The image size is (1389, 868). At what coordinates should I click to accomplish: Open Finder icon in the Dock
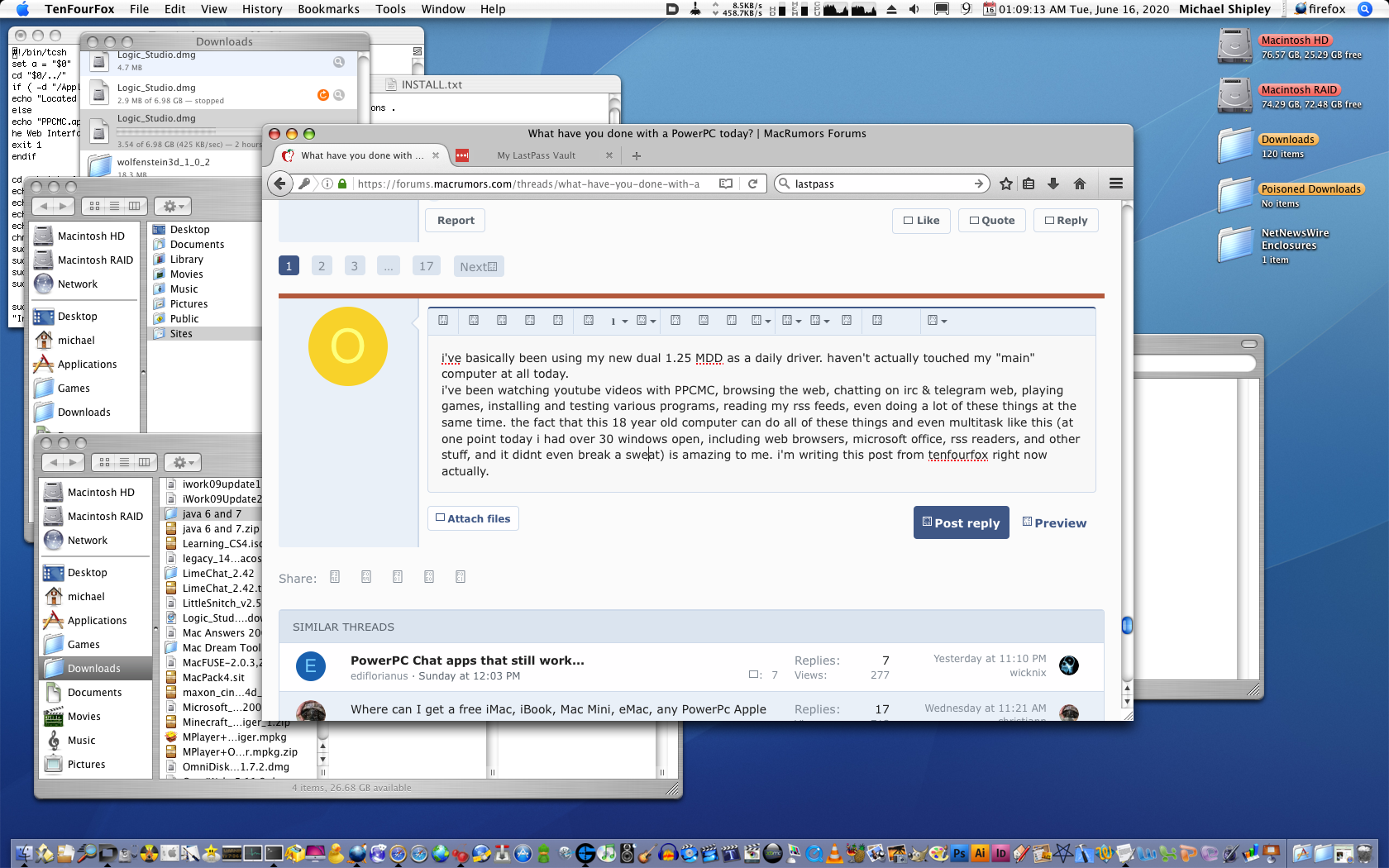tap(23, 853)
